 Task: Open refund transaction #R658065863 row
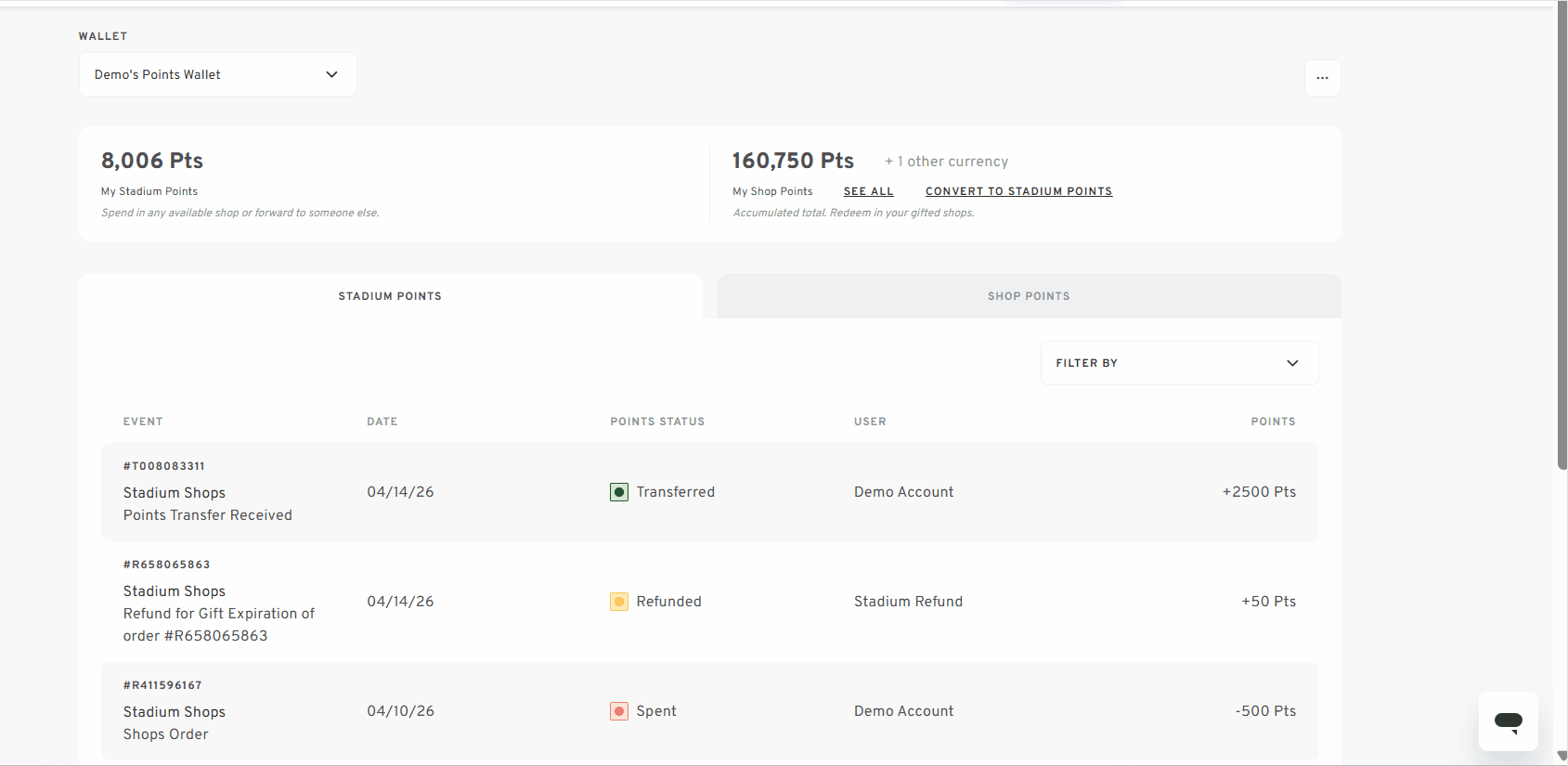710,602
